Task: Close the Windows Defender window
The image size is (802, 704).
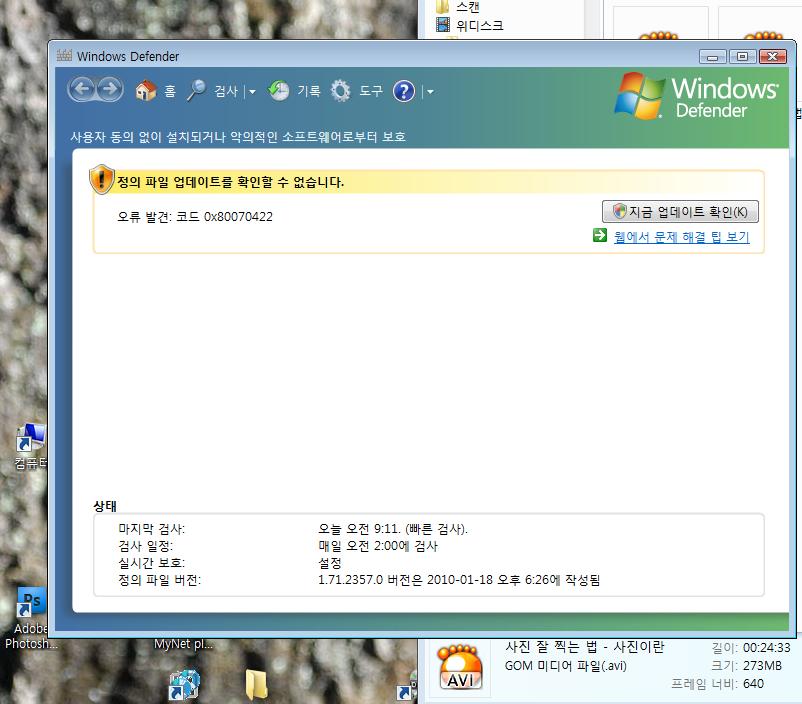Action: tap(773, 56)
